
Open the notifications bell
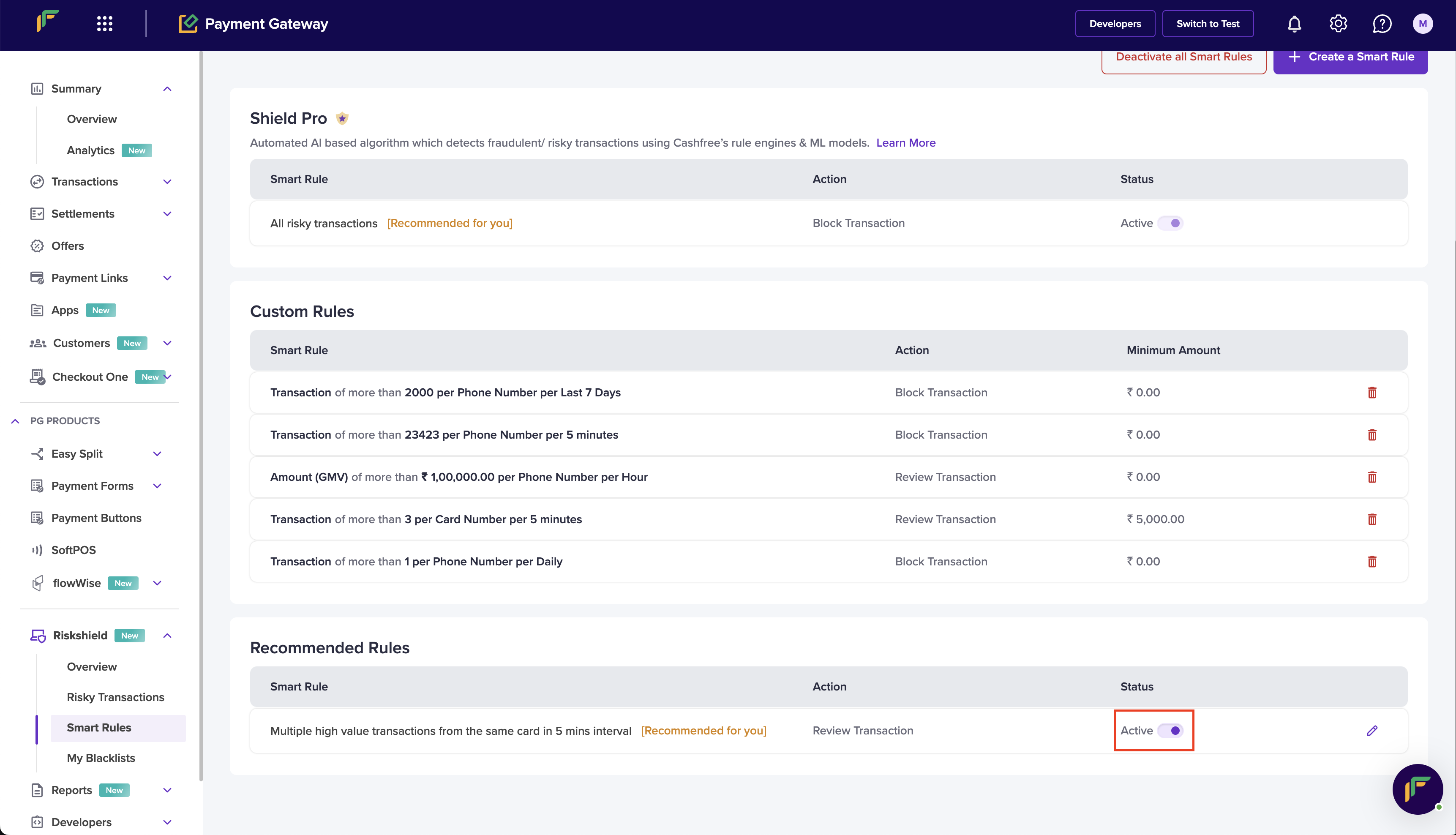1294,24
